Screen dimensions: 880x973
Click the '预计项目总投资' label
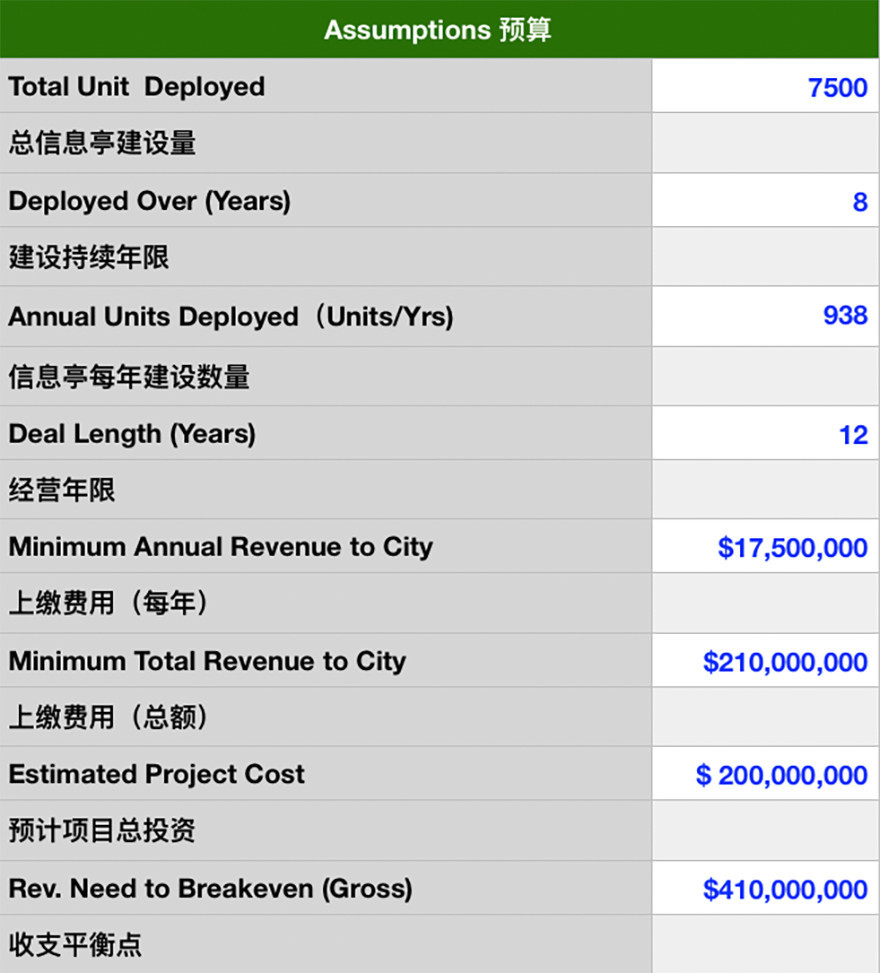[x=102, y=830]
